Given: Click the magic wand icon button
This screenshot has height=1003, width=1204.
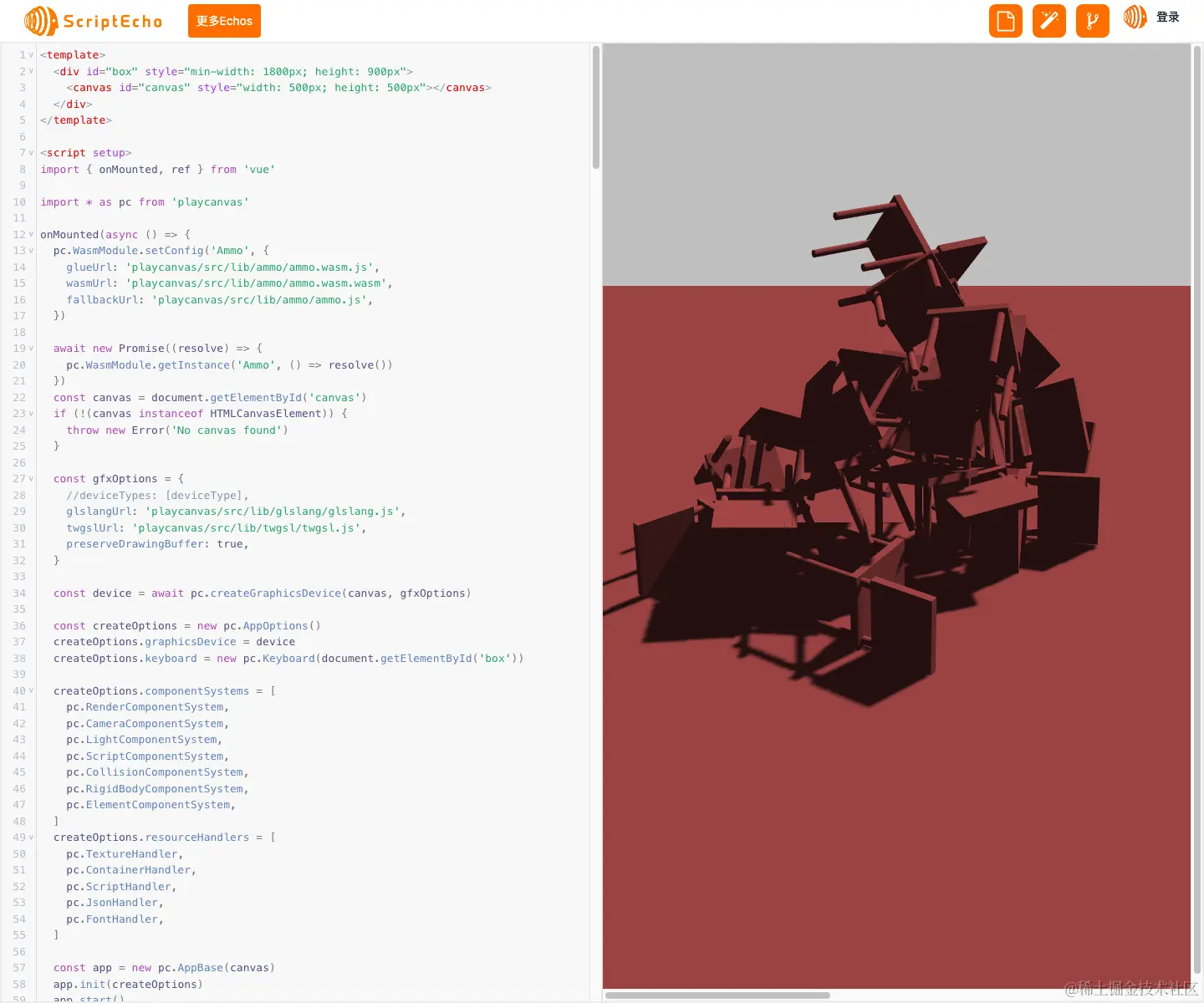Looking at the screenshot, I should (1049, 21).
